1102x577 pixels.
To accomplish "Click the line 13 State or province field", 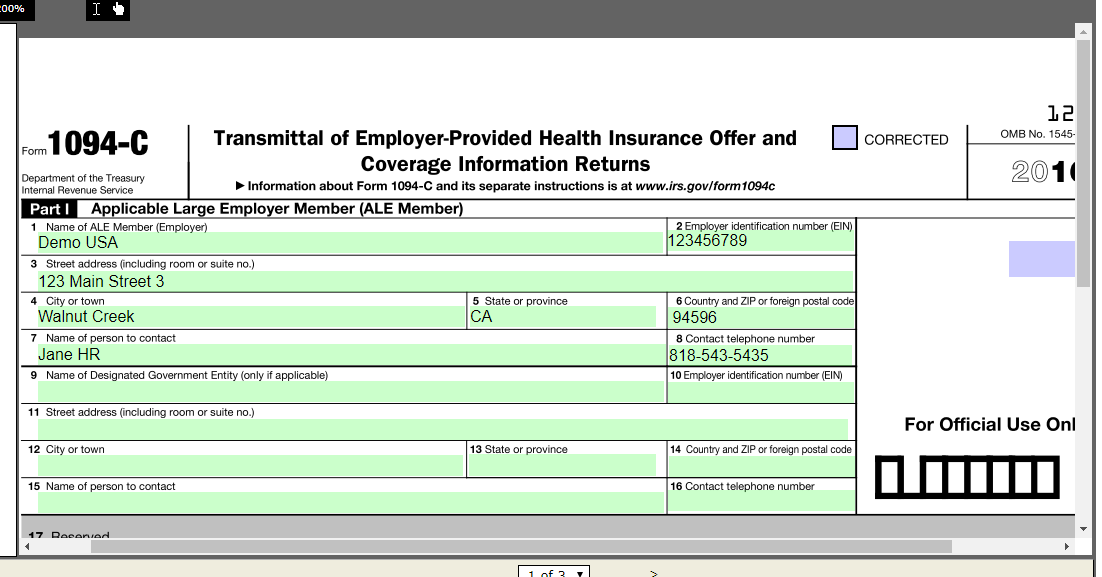I will click(x=563, y=465).
